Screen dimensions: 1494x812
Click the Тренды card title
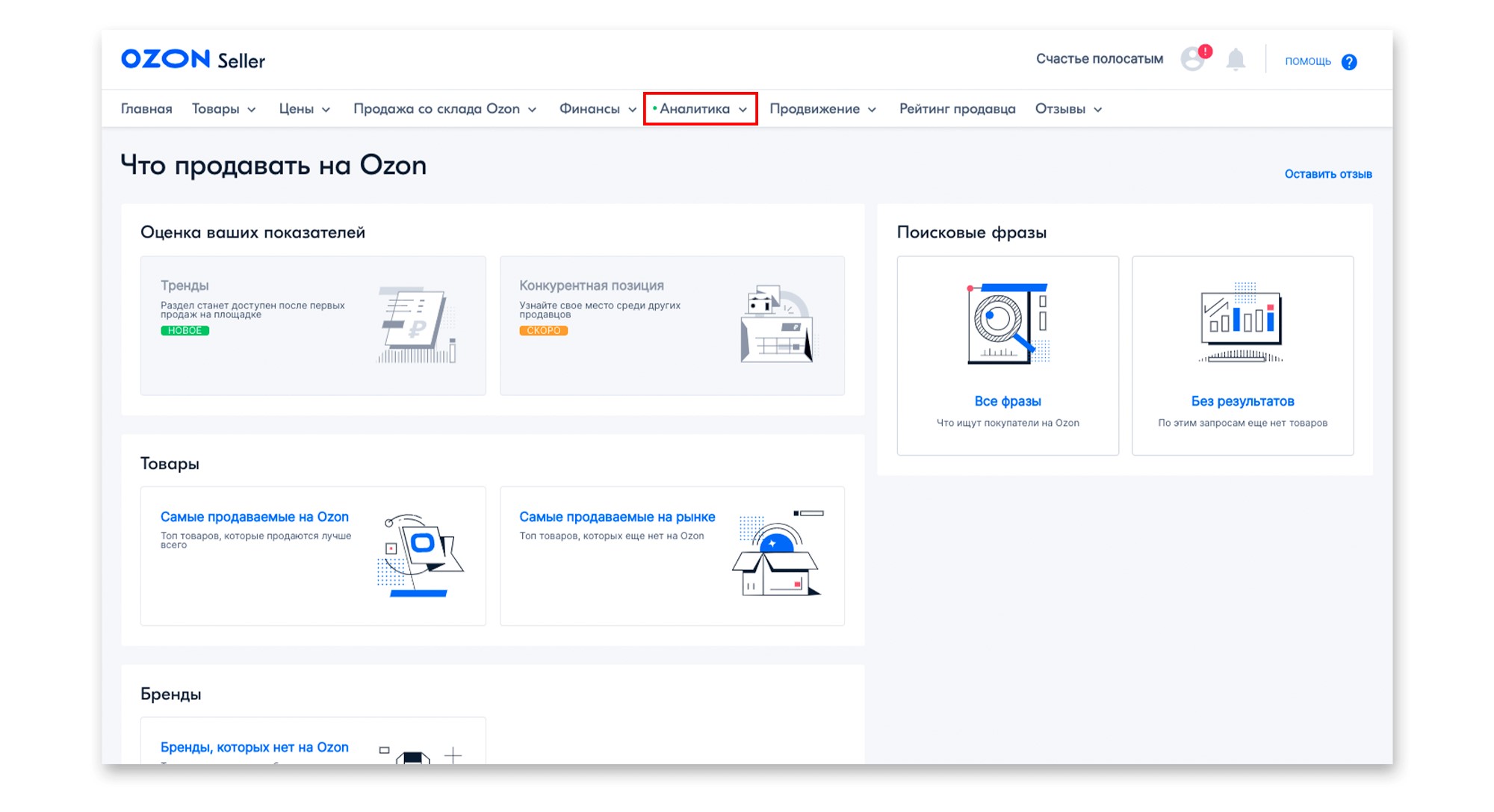pyautogui.click(x=185, y=285)
